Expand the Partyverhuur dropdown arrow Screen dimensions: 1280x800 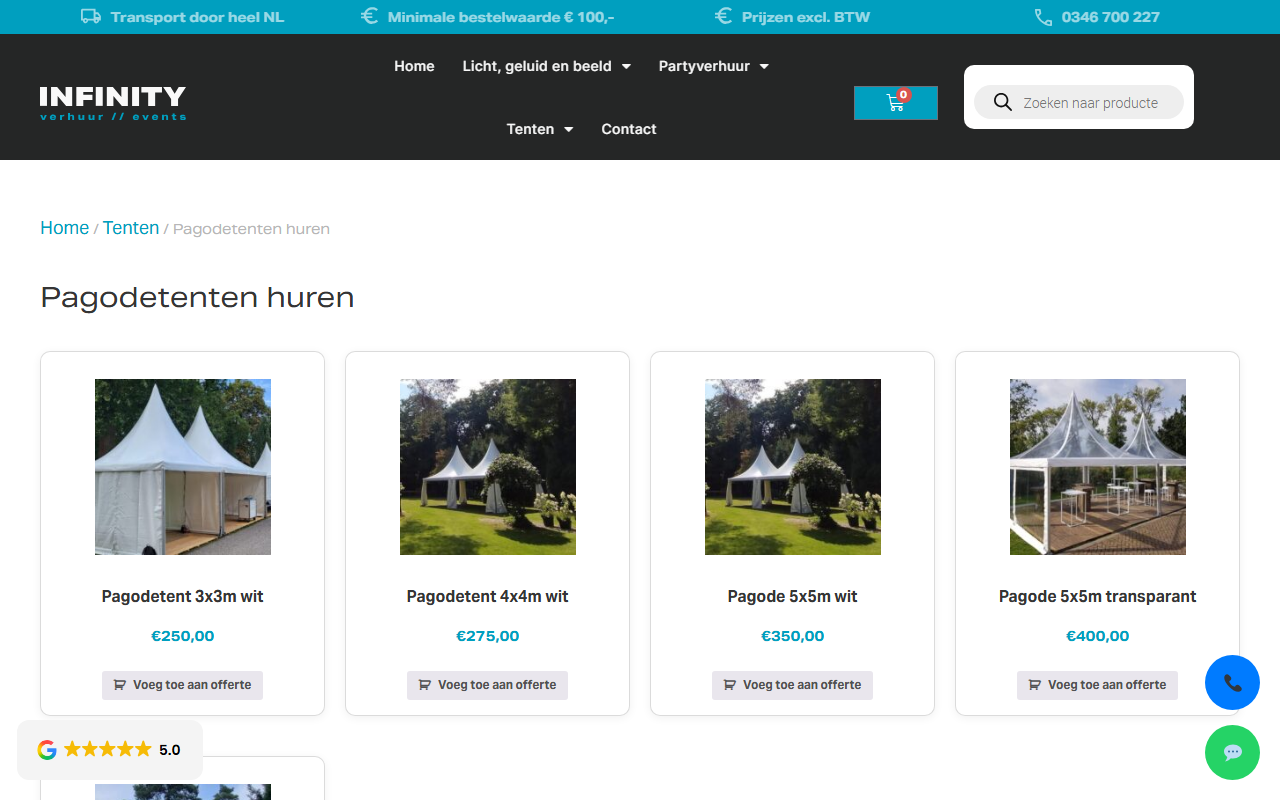click(764, 67)
